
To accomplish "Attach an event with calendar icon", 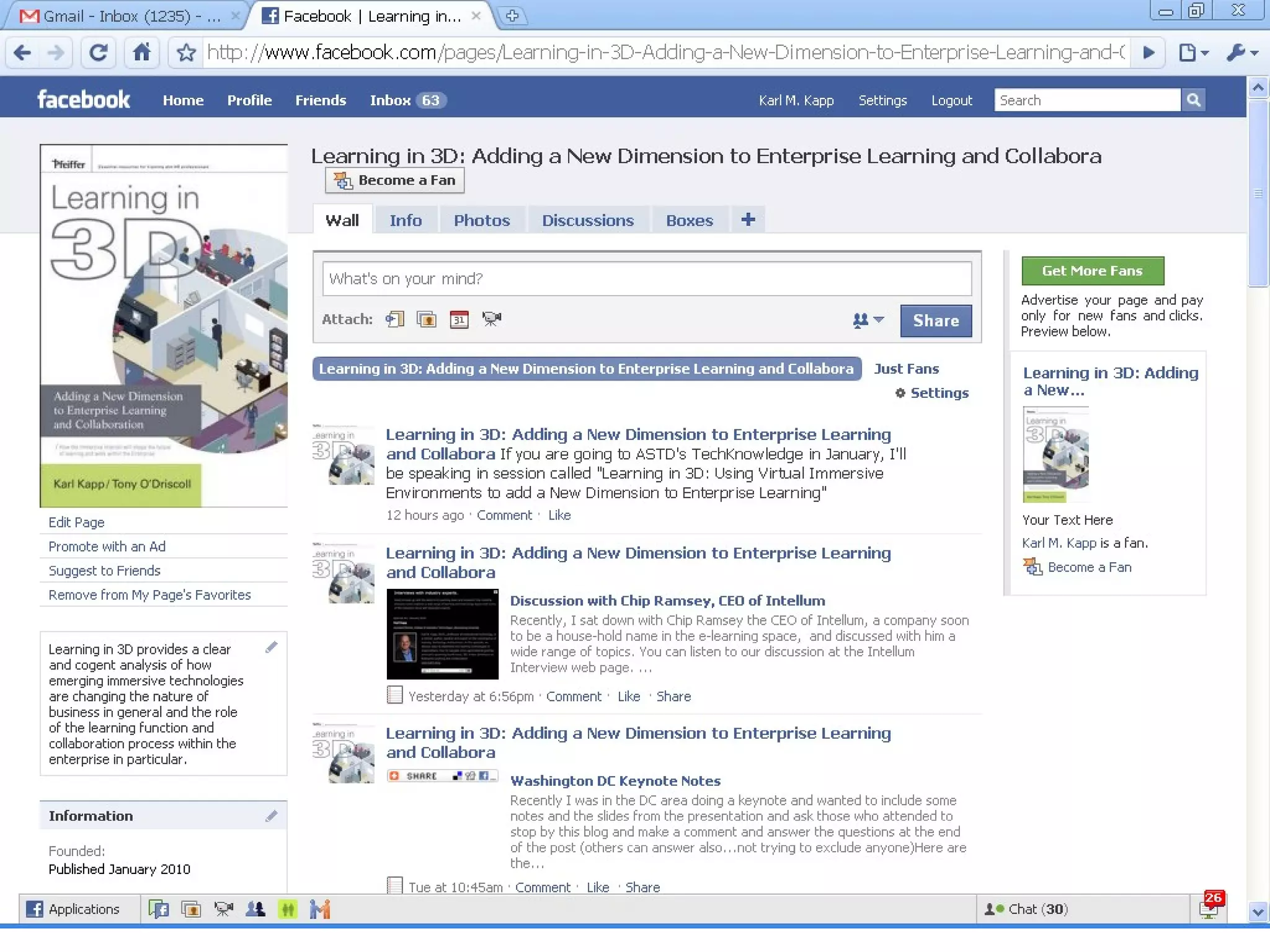I will [x=459, y=319].
